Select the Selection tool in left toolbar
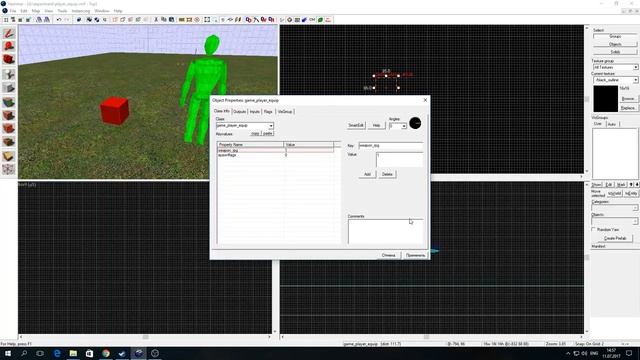This screenshot has height=360, width=640. point(9,33)
